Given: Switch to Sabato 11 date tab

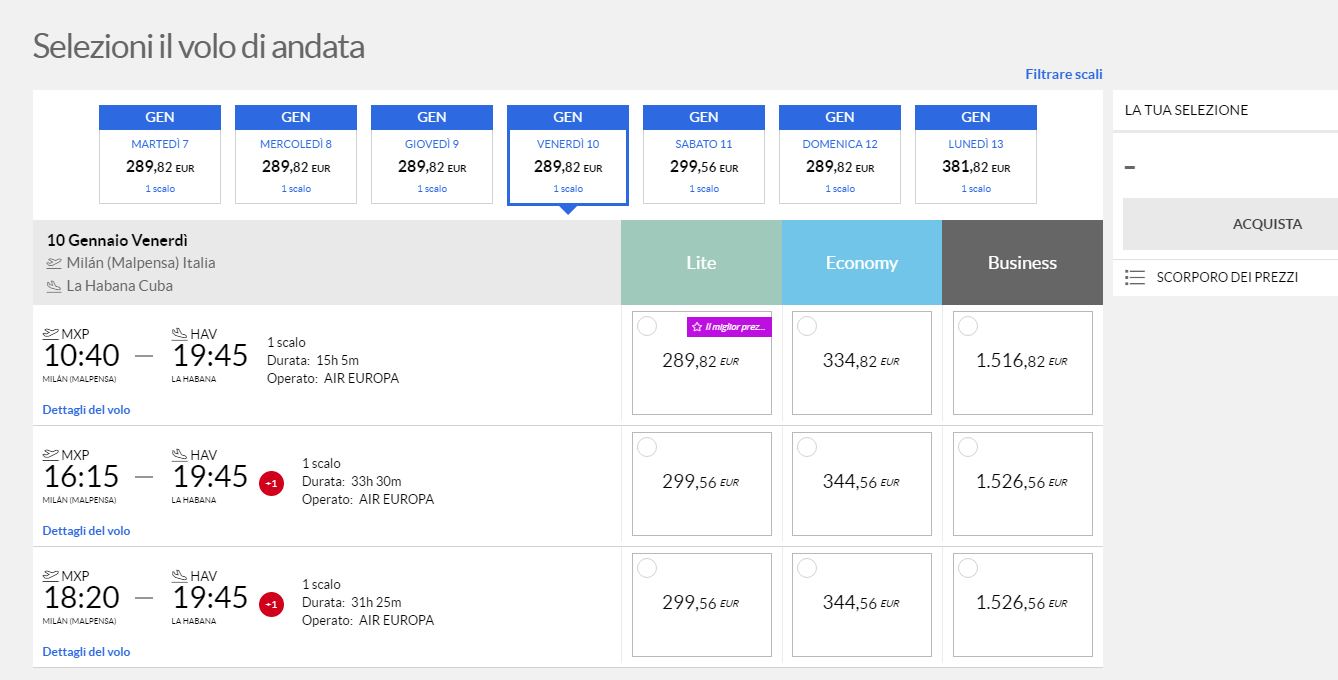Looking at the screenshot, I should click(x=704, y=155).
